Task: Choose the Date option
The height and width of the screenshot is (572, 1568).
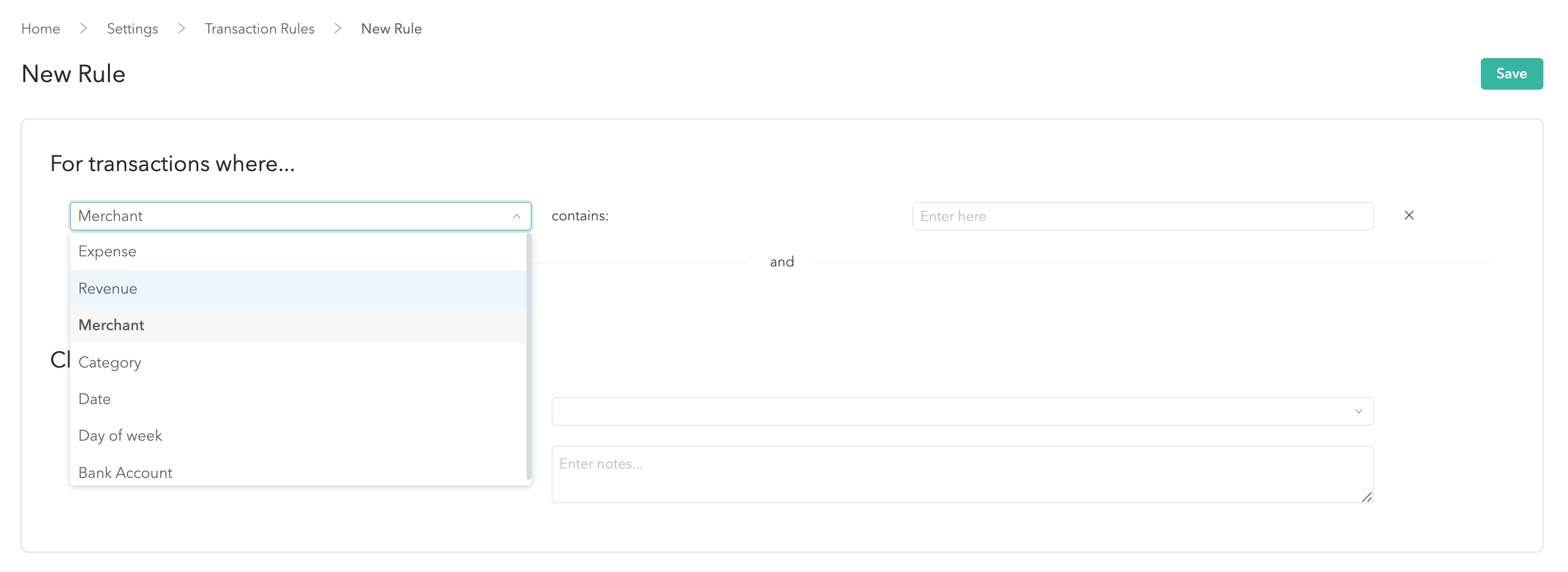Action: (x=95, y=399)
